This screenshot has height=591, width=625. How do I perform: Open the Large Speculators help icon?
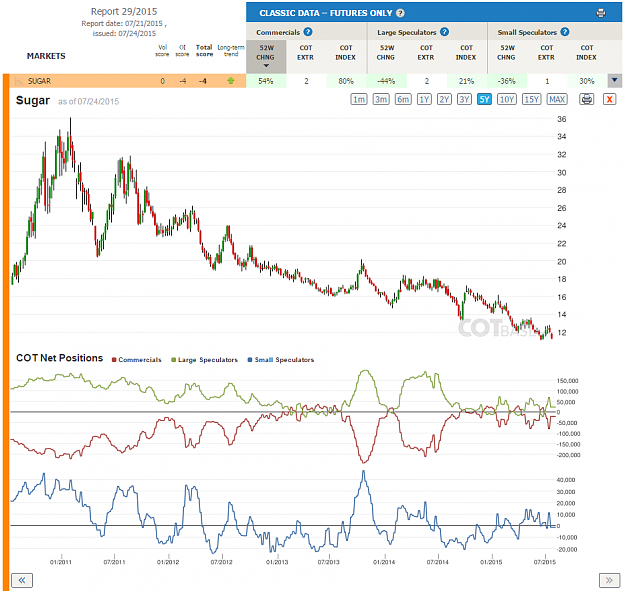point(444,32)
